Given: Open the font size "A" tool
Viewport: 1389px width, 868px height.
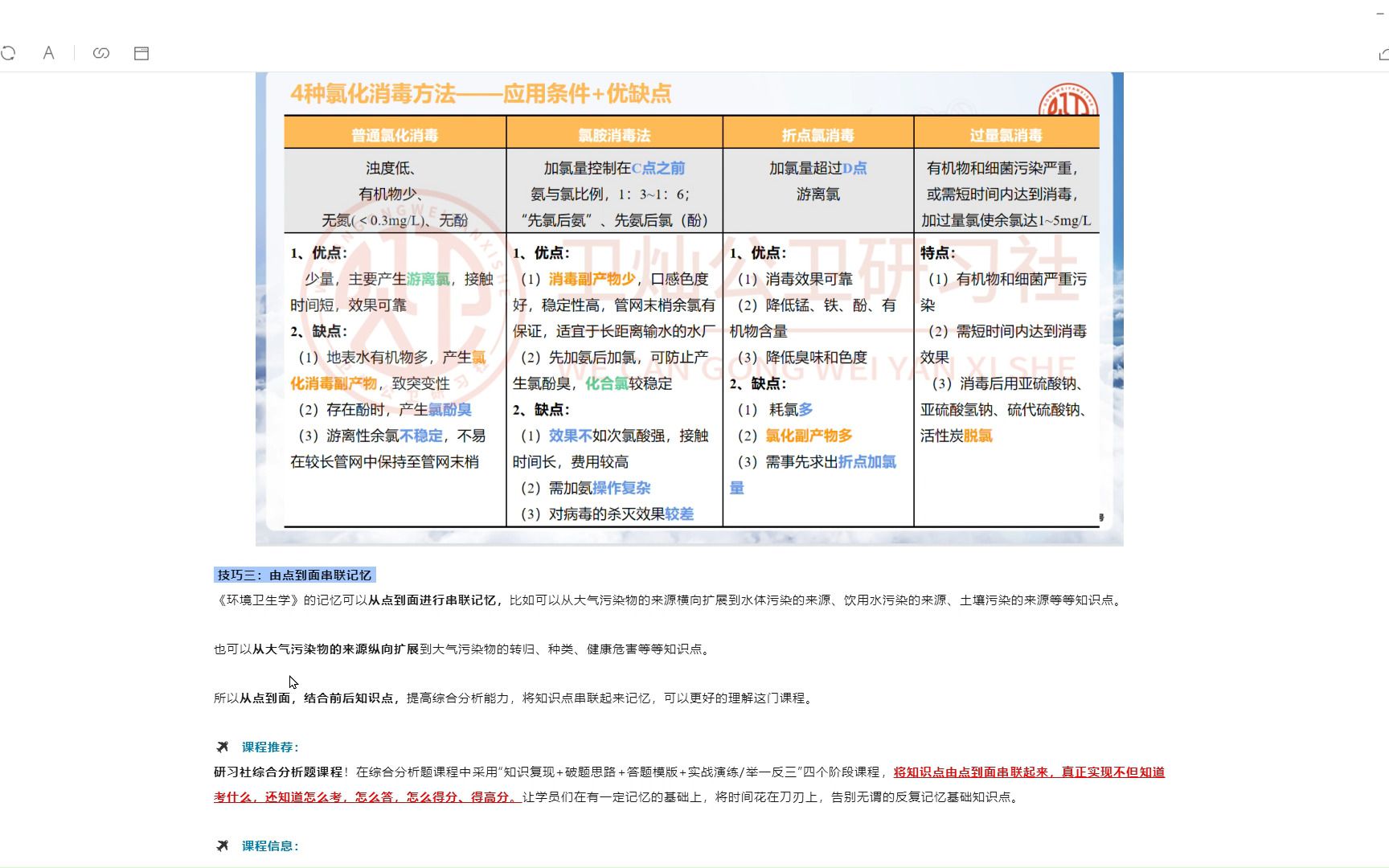Looking at the screenshot, I should click(x=48, y=53).
